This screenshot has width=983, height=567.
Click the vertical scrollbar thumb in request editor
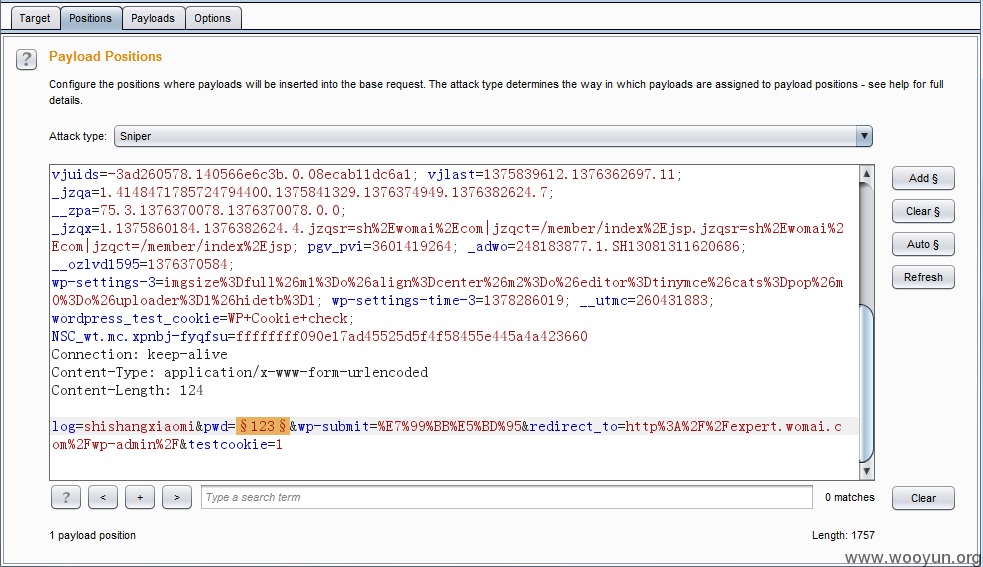[866, 383]
